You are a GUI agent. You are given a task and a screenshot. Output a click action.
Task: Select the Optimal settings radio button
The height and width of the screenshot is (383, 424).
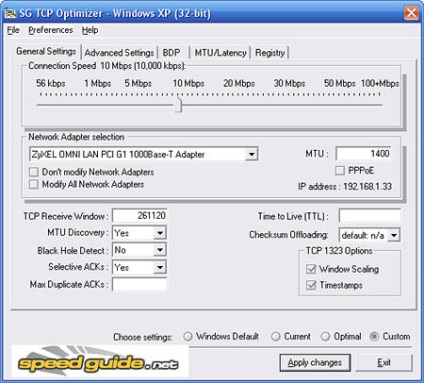pos(325,336)
